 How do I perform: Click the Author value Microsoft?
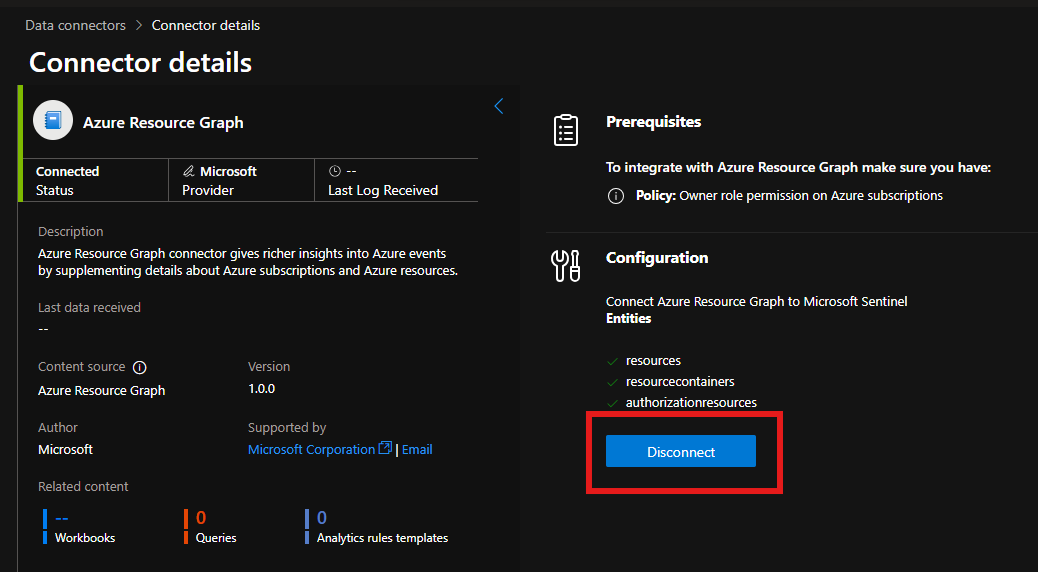coord(66,449)
